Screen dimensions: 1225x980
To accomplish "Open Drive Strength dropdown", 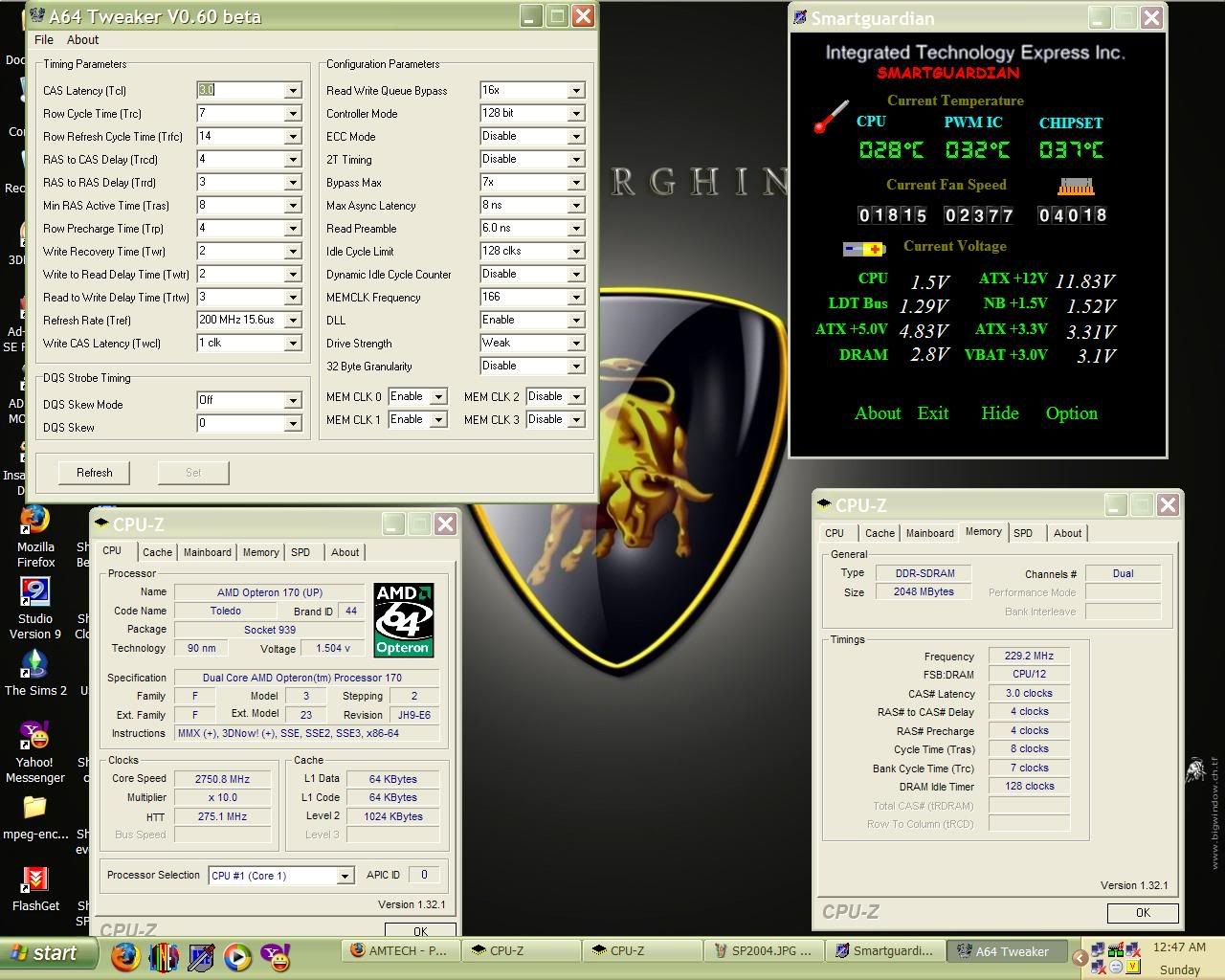I will 576,344.
